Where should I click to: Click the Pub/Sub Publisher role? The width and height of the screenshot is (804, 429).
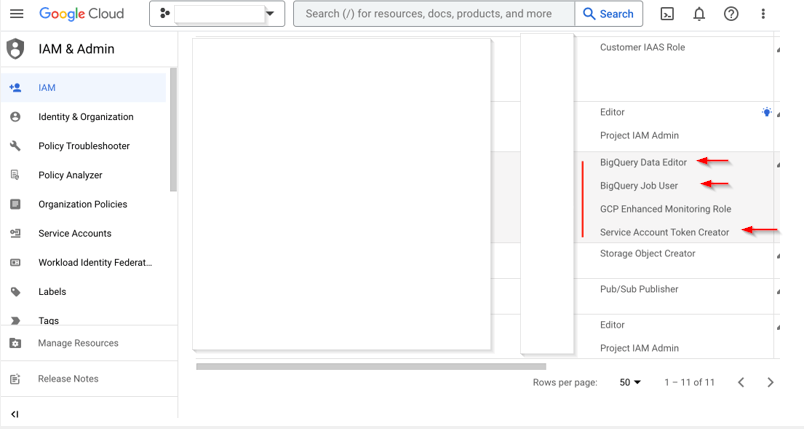point(639,289)
